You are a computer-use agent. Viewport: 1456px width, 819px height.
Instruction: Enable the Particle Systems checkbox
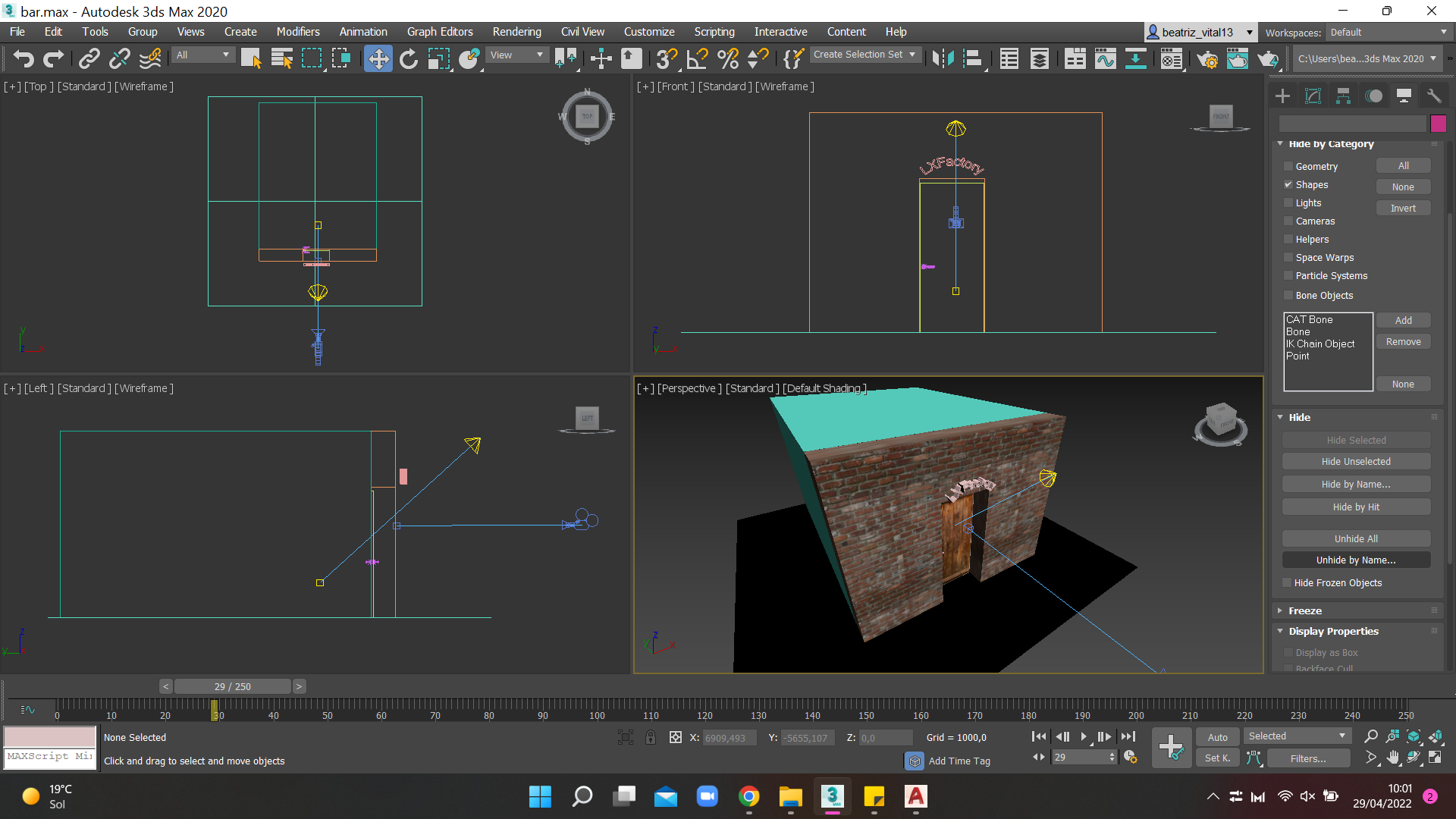point(1288,275)
